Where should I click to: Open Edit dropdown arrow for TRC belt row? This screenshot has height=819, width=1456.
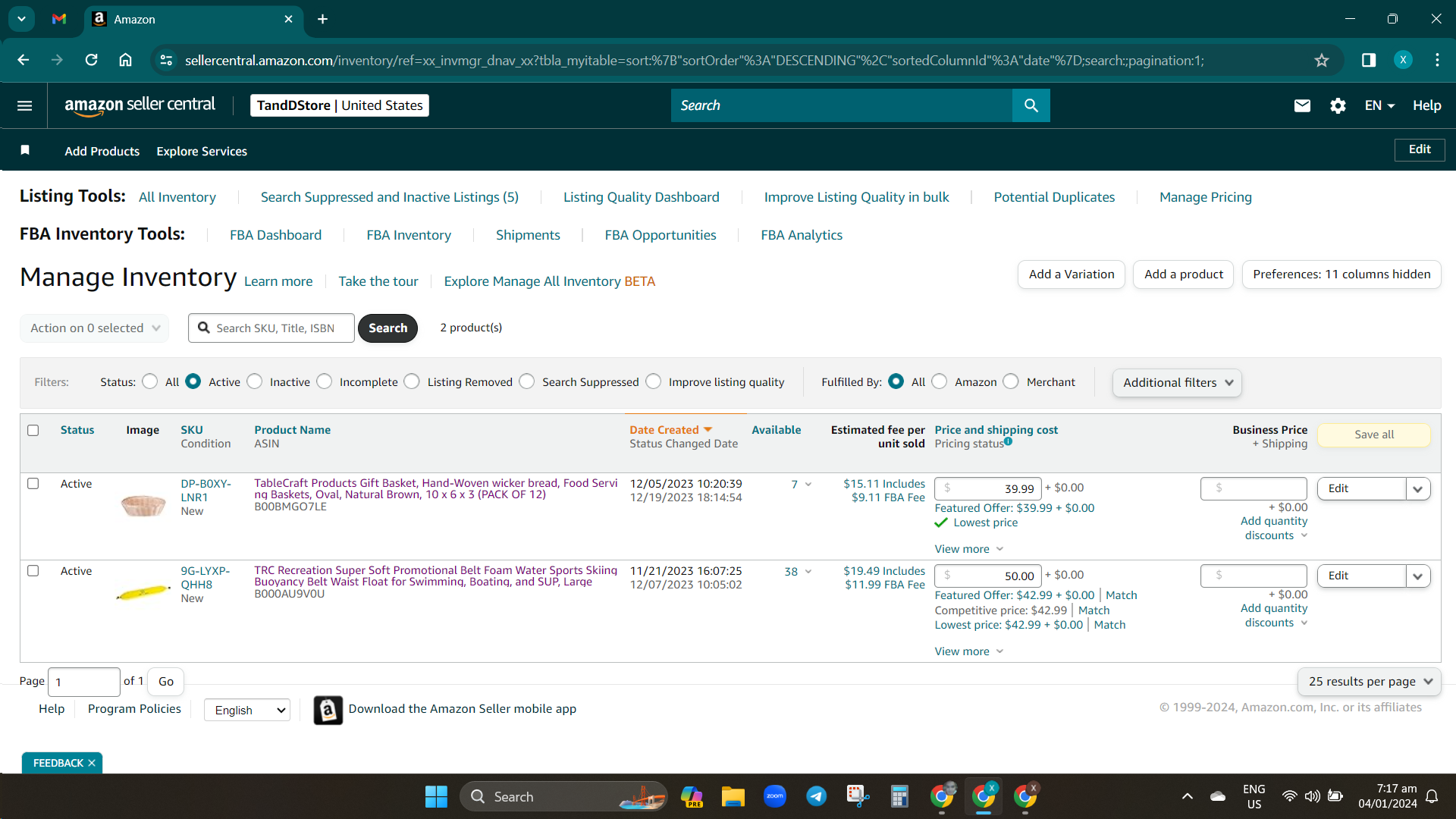(x=1418, y=576)
